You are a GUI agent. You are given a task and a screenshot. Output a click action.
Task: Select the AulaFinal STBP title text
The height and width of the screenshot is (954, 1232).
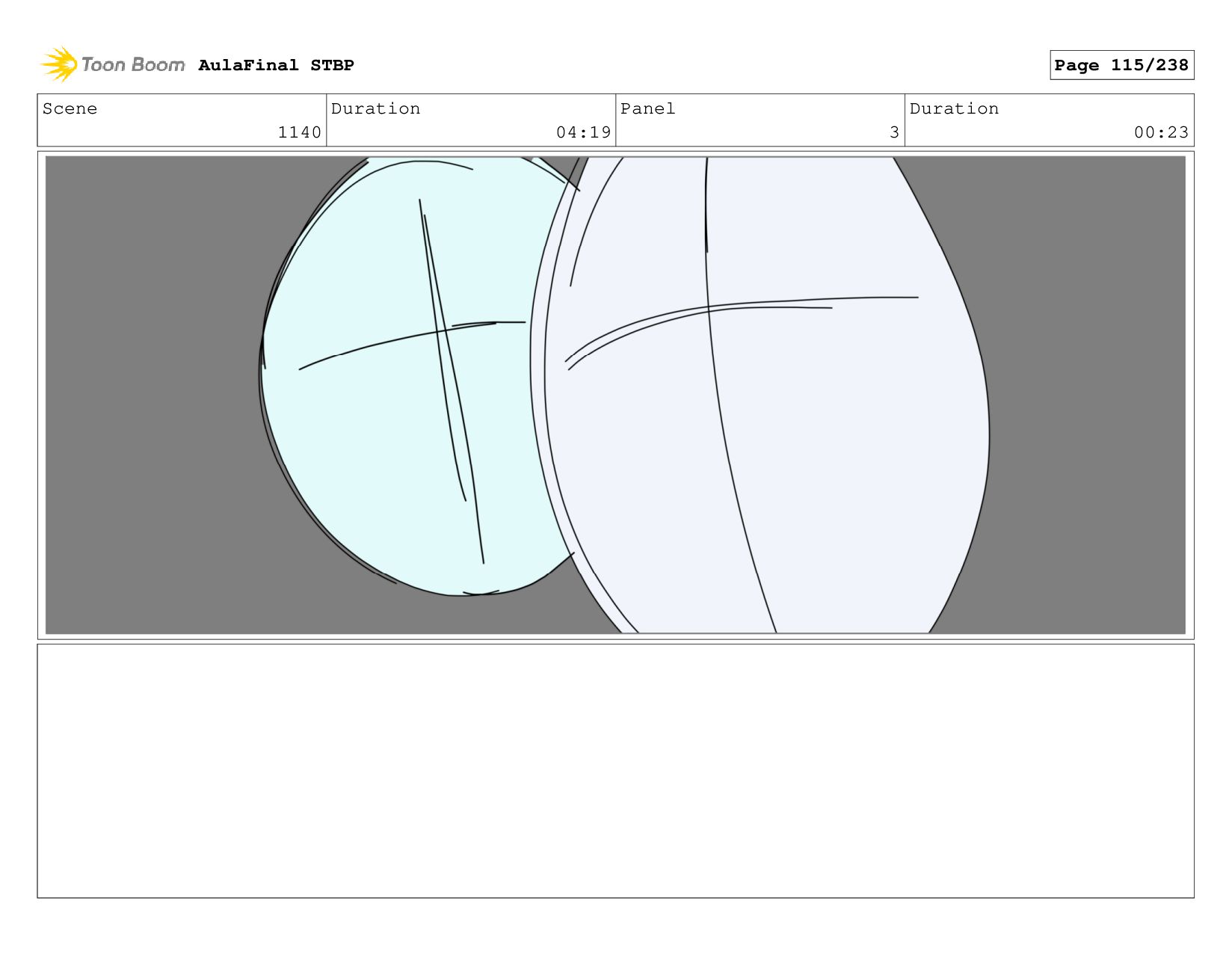(x=276, y=65)
